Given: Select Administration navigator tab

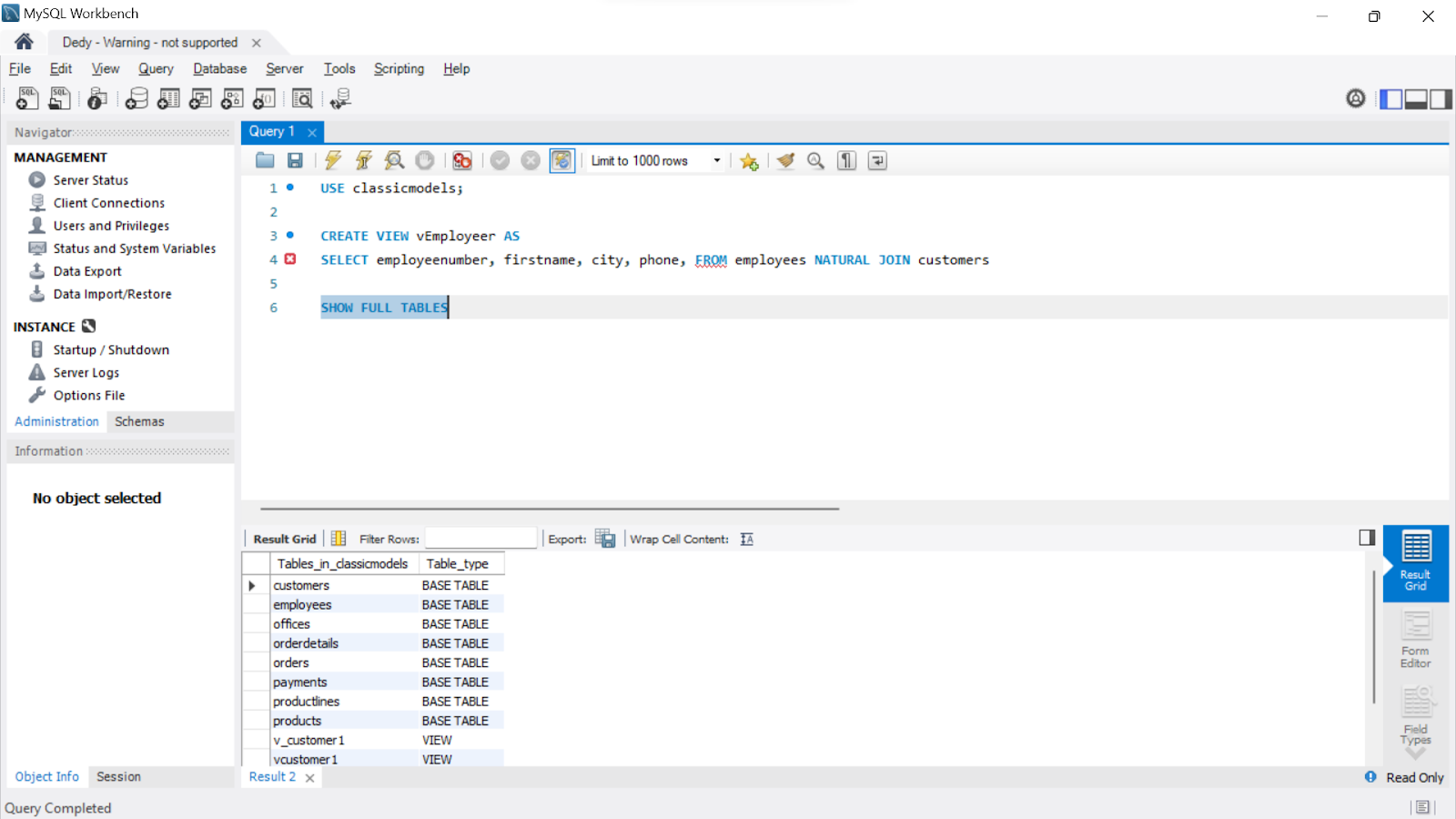Looking at the screenshot, I should tap(56, 421).
